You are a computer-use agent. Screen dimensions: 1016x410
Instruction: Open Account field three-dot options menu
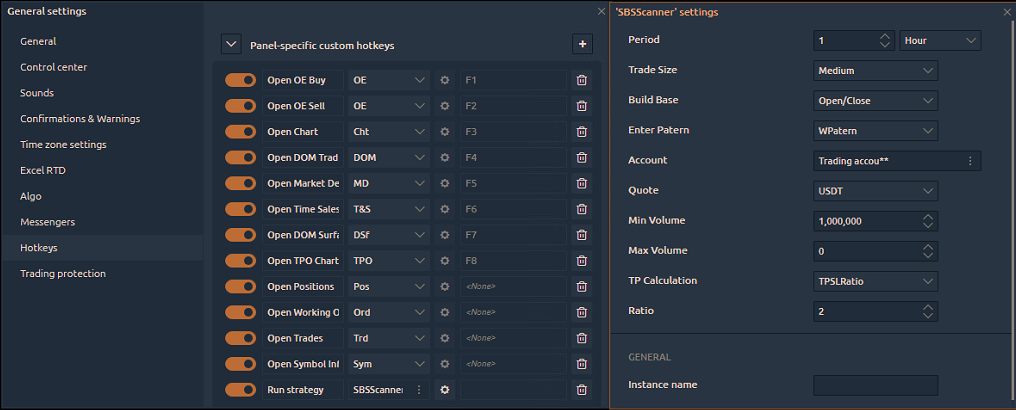tap(969, 161)
